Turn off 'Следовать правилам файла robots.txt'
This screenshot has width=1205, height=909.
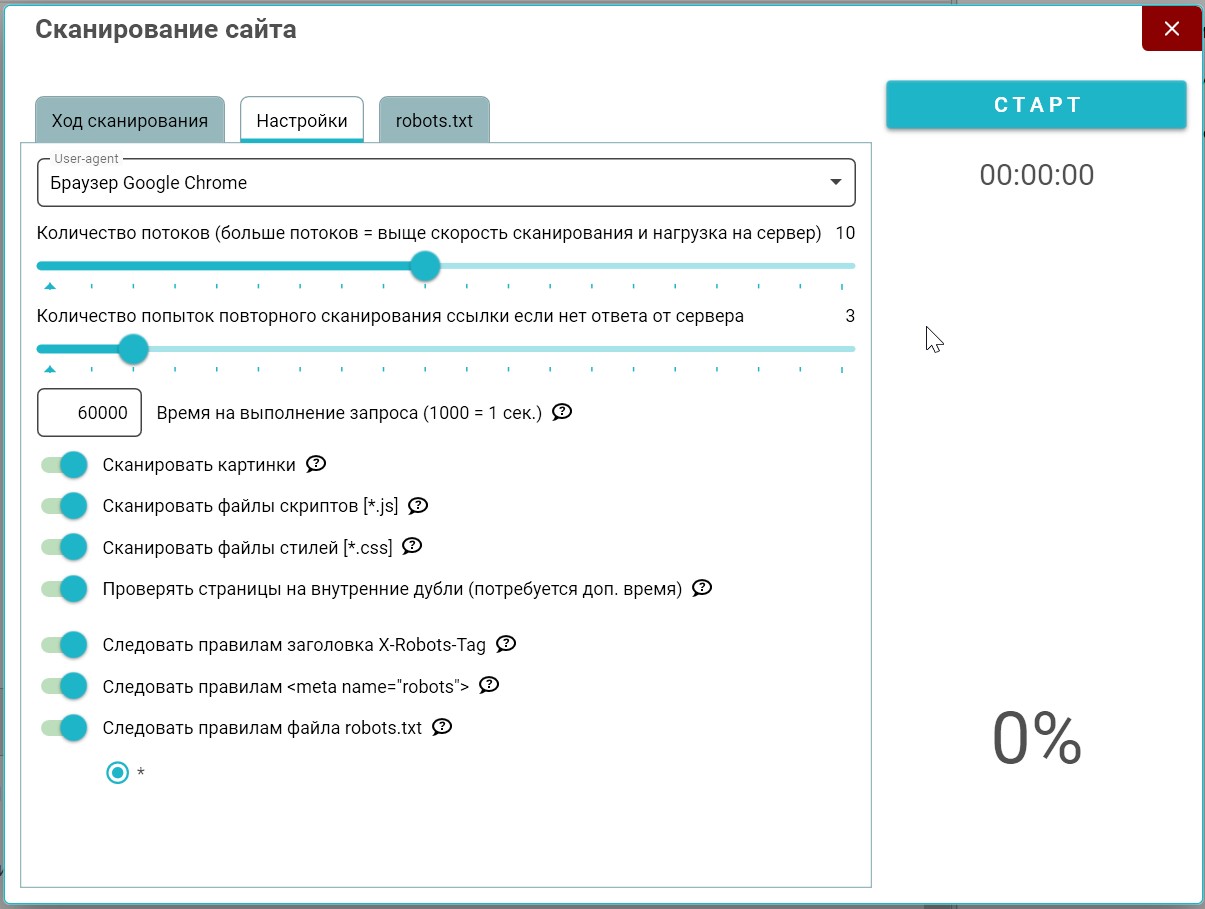[65, 728]
